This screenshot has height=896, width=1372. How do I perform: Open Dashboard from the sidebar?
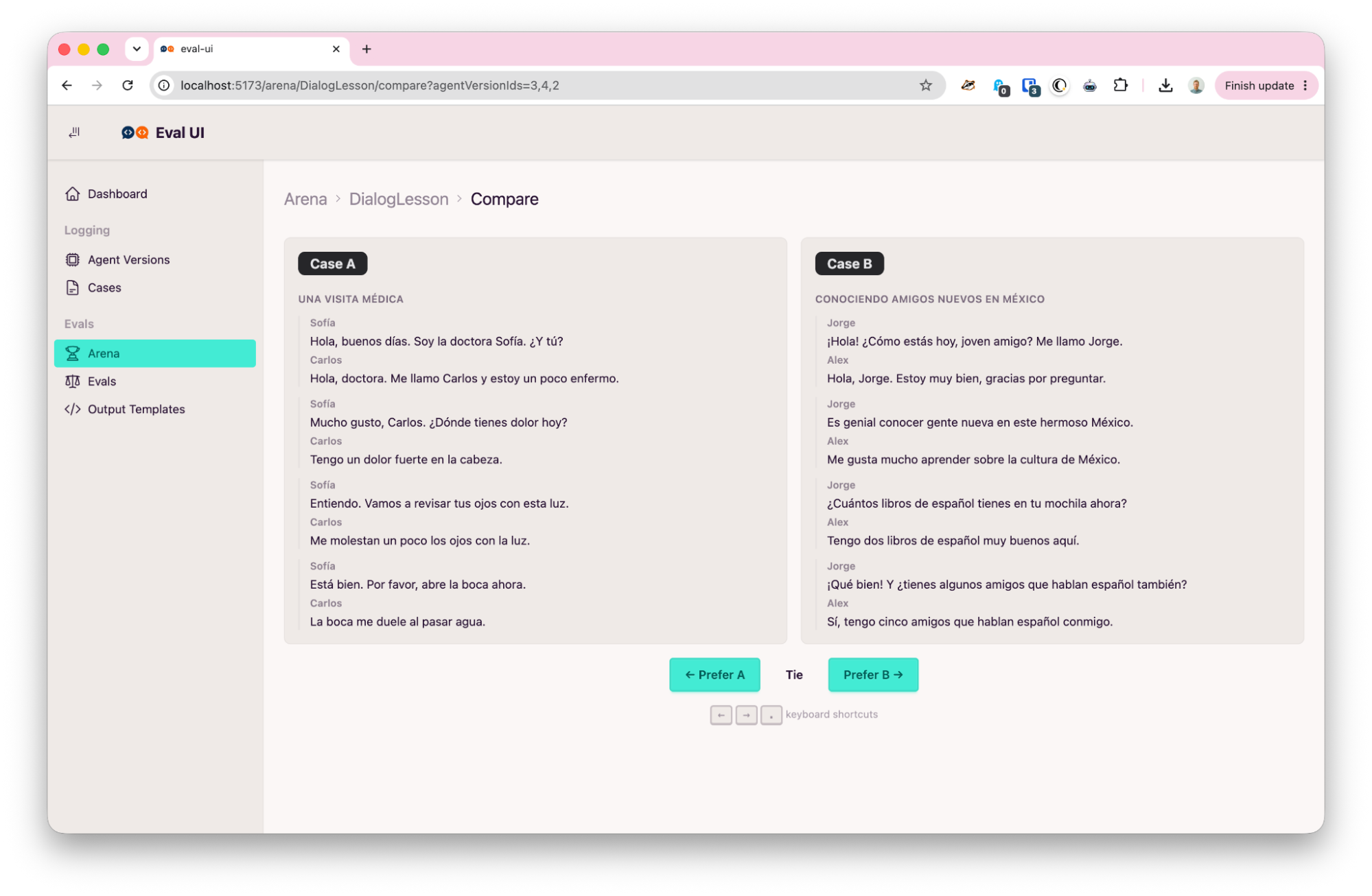click(155, 194)
